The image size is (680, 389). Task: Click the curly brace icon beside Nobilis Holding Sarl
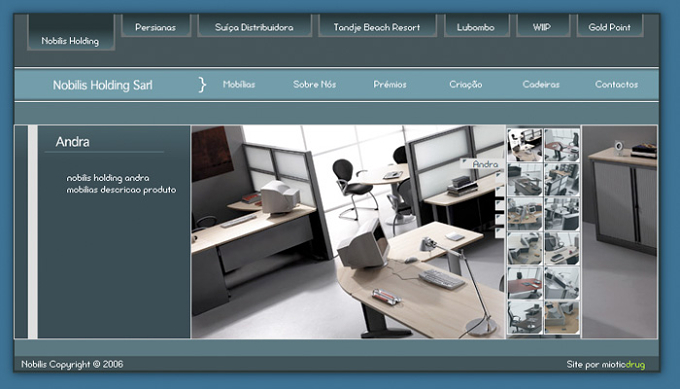tap(202, 85)
